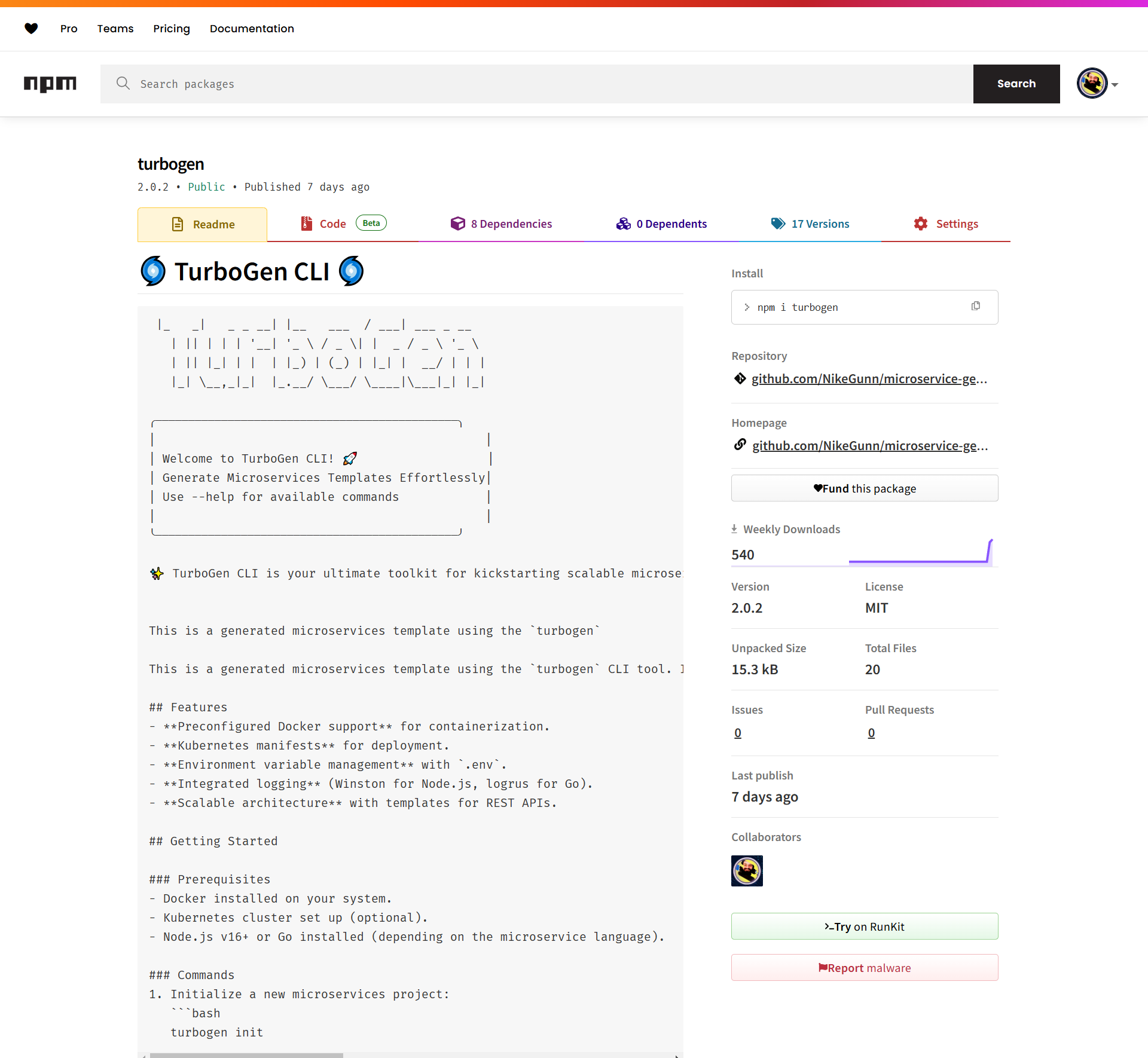Switch to the 8 Dependencies tab
Image resolution: width=1148 pixels, height=1058 pixels.
coord(501,224)
